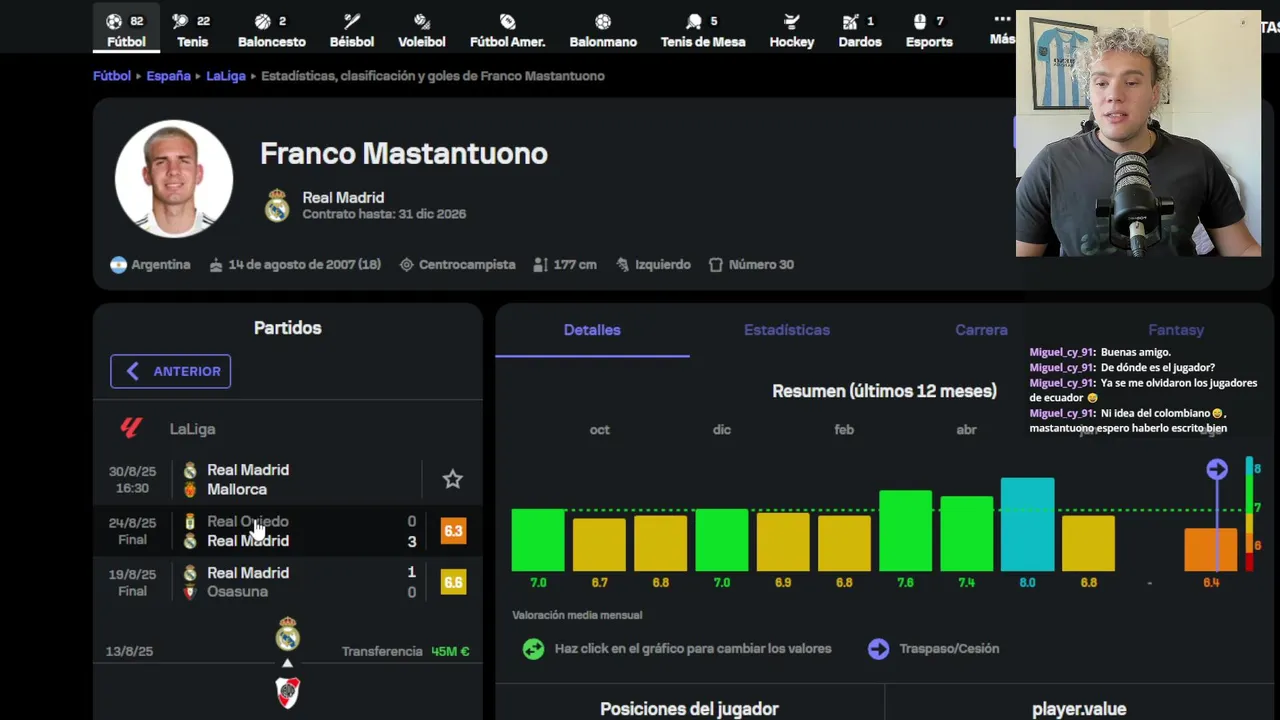
Task: Click the Fútbol breadcrumb link
Action: coord(112,76)
